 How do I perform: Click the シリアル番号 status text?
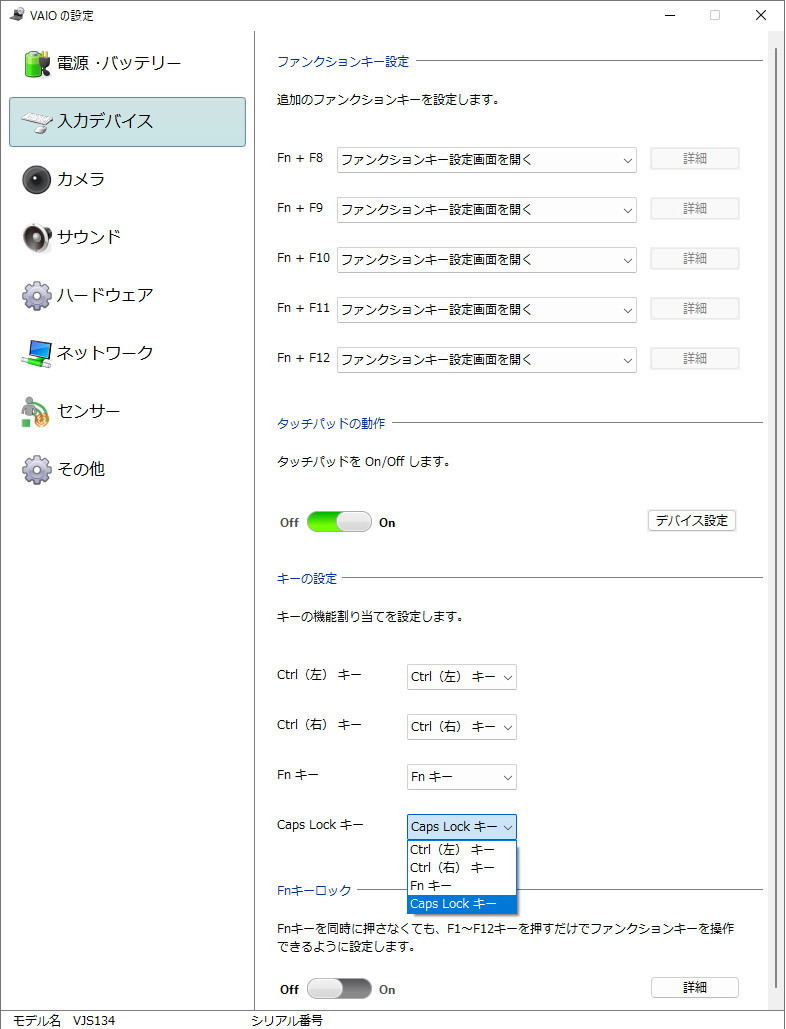287,1020
